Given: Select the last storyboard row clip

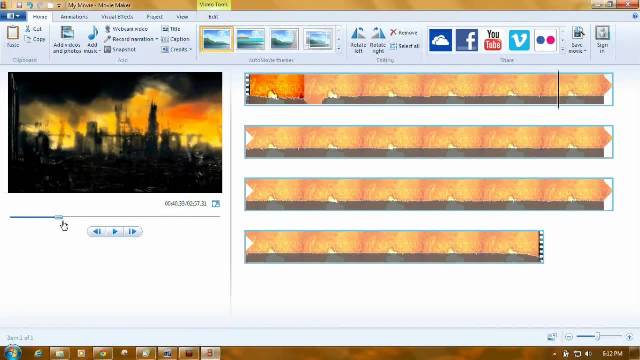Looking at the screenshot, I should (x=394, y=247).
